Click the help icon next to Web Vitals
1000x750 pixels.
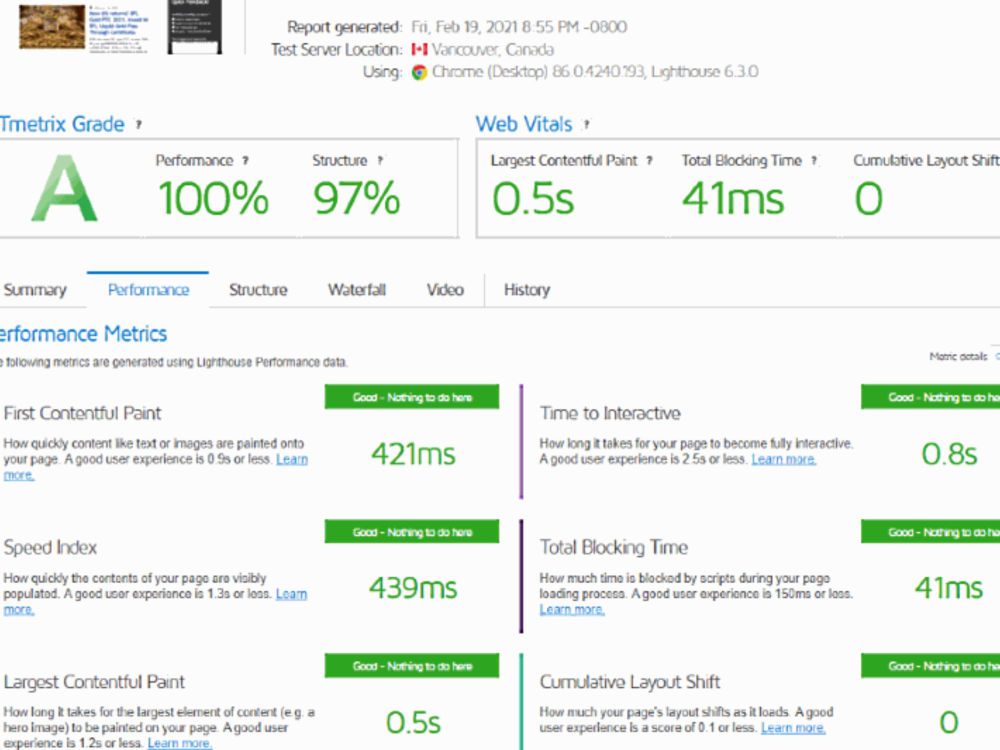coord(587,124)
